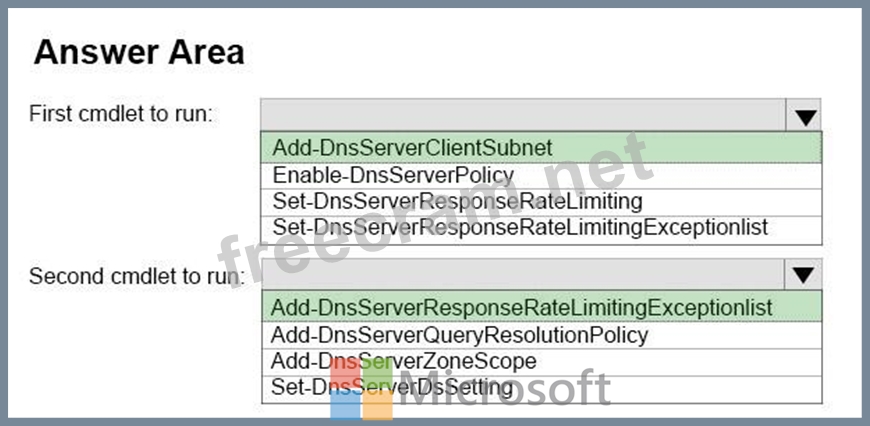Screen dimensions: 870x426
Task: Choose Enable-DnsServerPolicy from the list
Action: coord(393,175)
